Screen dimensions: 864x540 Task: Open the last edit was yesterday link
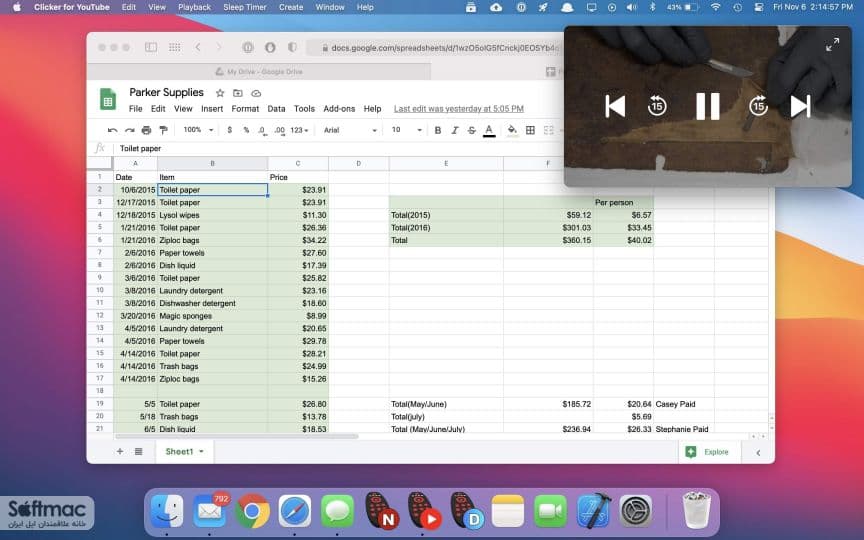[x=458, y=109]
